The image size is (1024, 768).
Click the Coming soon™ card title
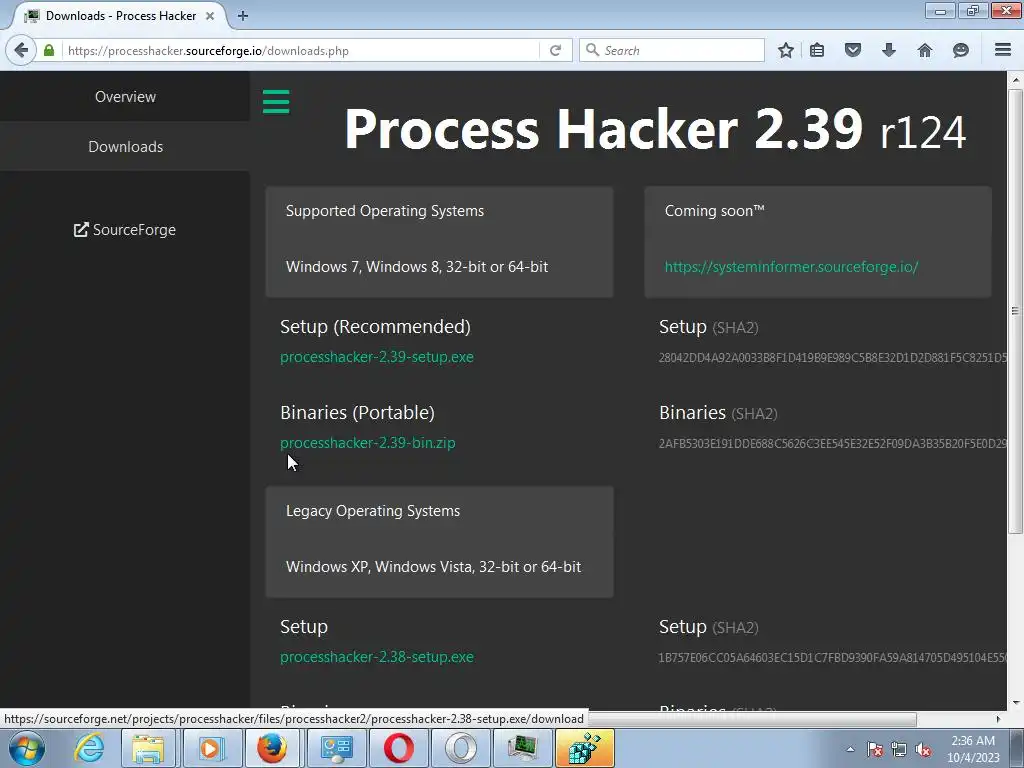[714, 211]
